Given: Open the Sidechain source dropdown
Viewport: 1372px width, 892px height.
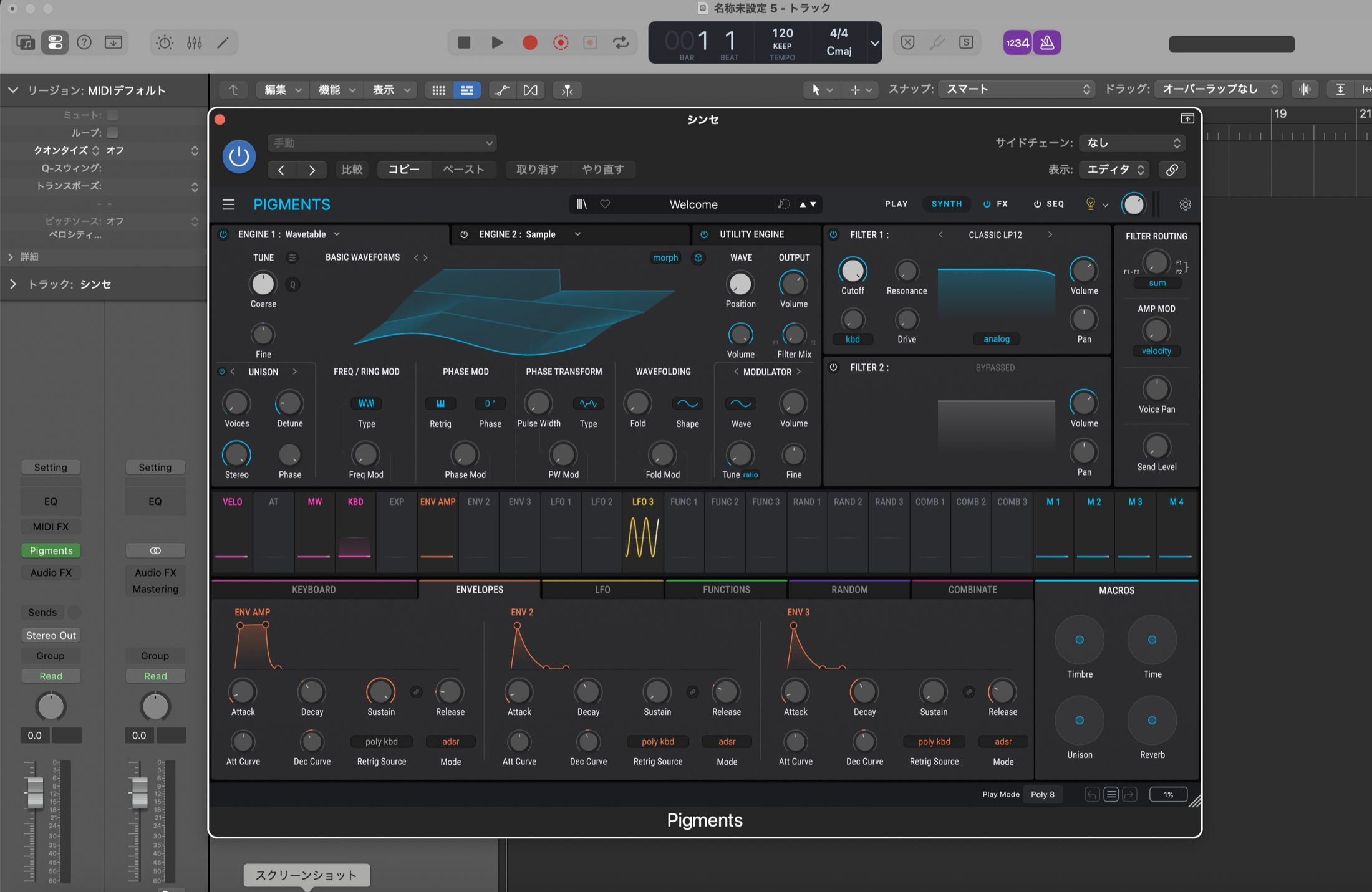Looking at the screenshot, I should [1133, 143].
